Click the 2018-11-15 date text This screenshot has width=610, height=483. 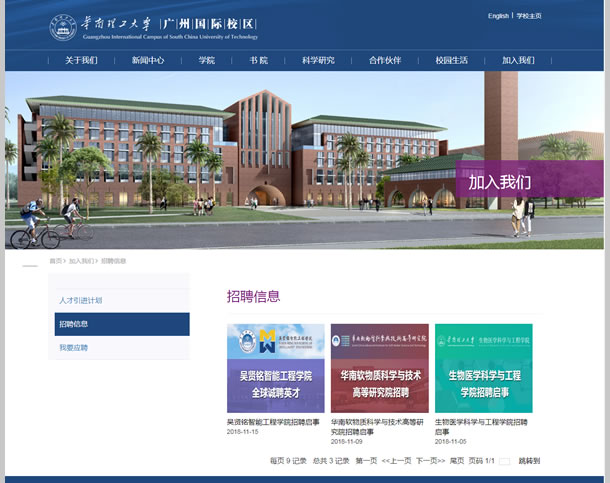(242, 432)
